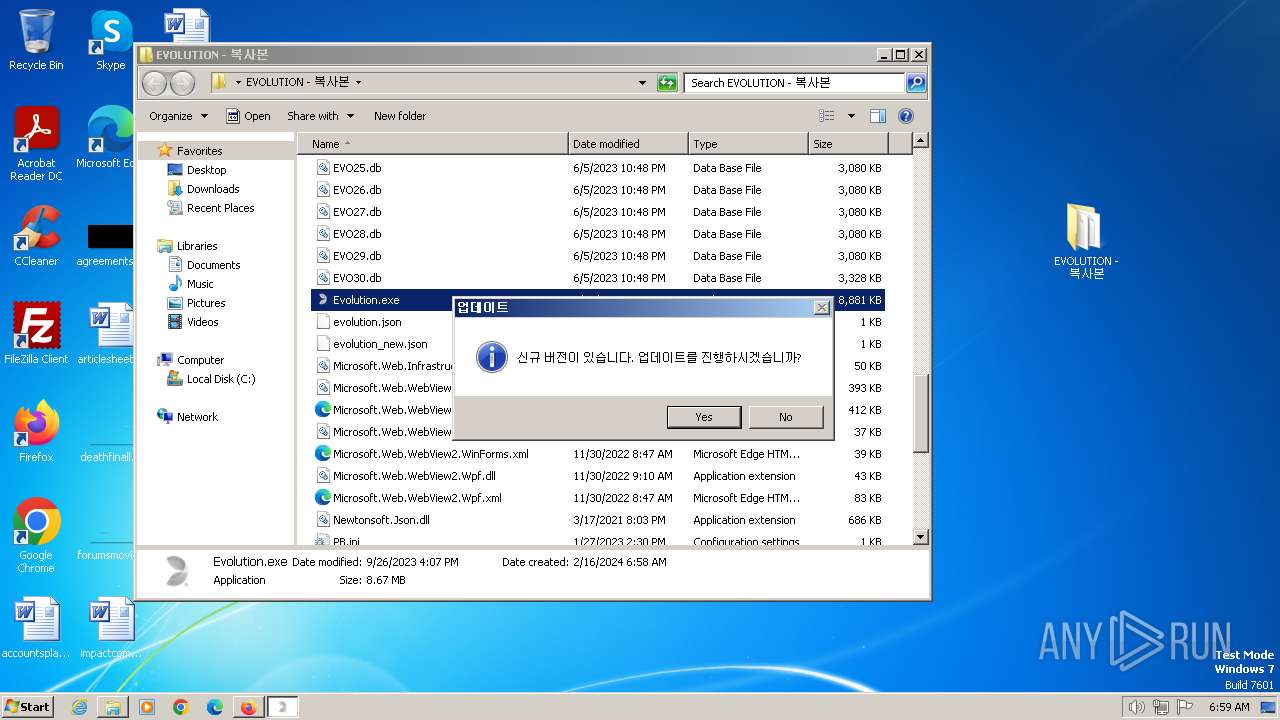The height and width of the screenshot is (720, 1280).
Task: Click the search magnifier button
Action: [916, 83]
